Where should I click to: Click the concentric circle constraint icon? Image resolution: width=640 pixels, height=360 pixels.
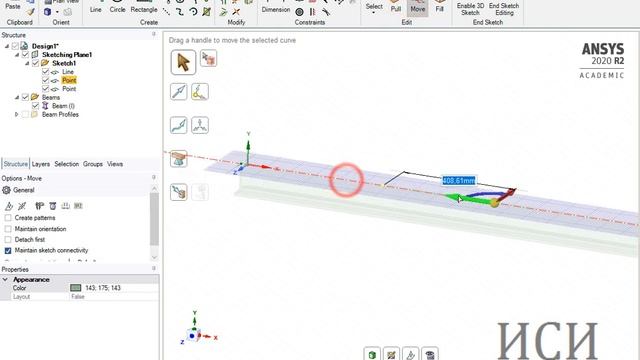[x=299, y=12]
